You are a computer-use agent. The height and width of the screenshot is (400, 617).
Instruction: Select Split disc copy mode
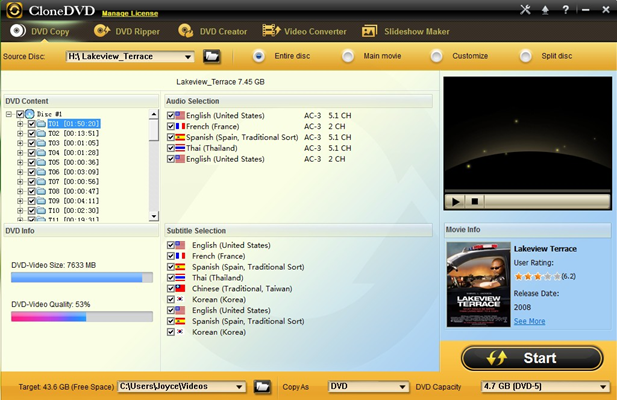(526, 56)
